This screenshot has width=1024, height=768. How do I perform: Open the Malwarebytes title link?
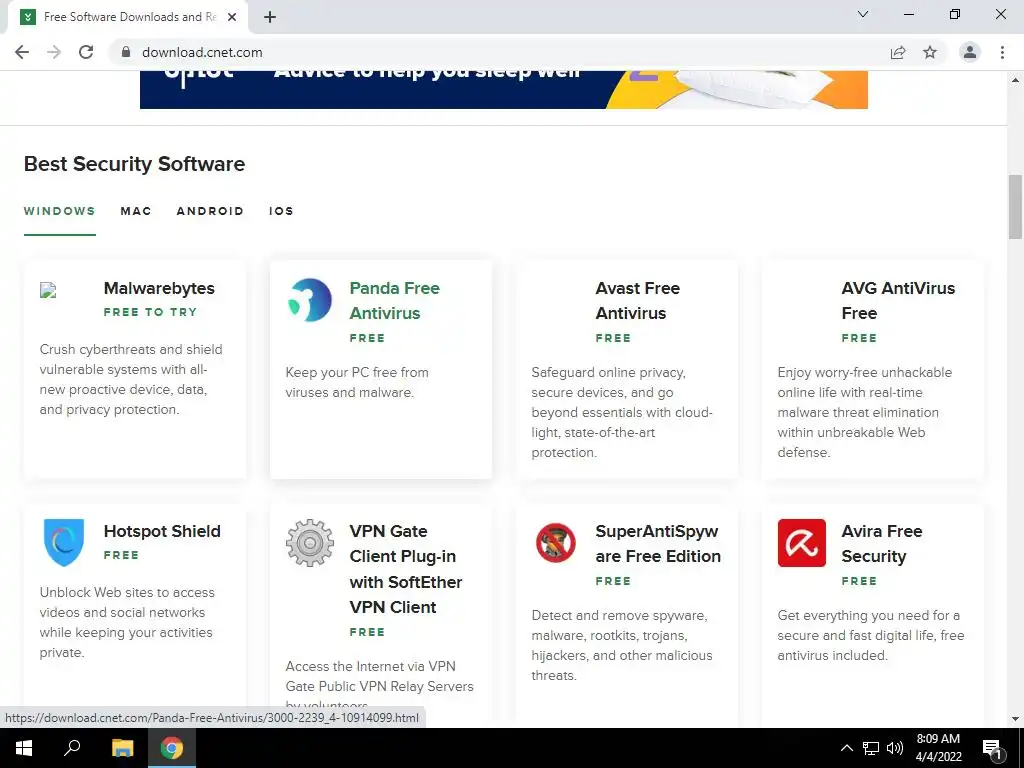tap(159, 288)
